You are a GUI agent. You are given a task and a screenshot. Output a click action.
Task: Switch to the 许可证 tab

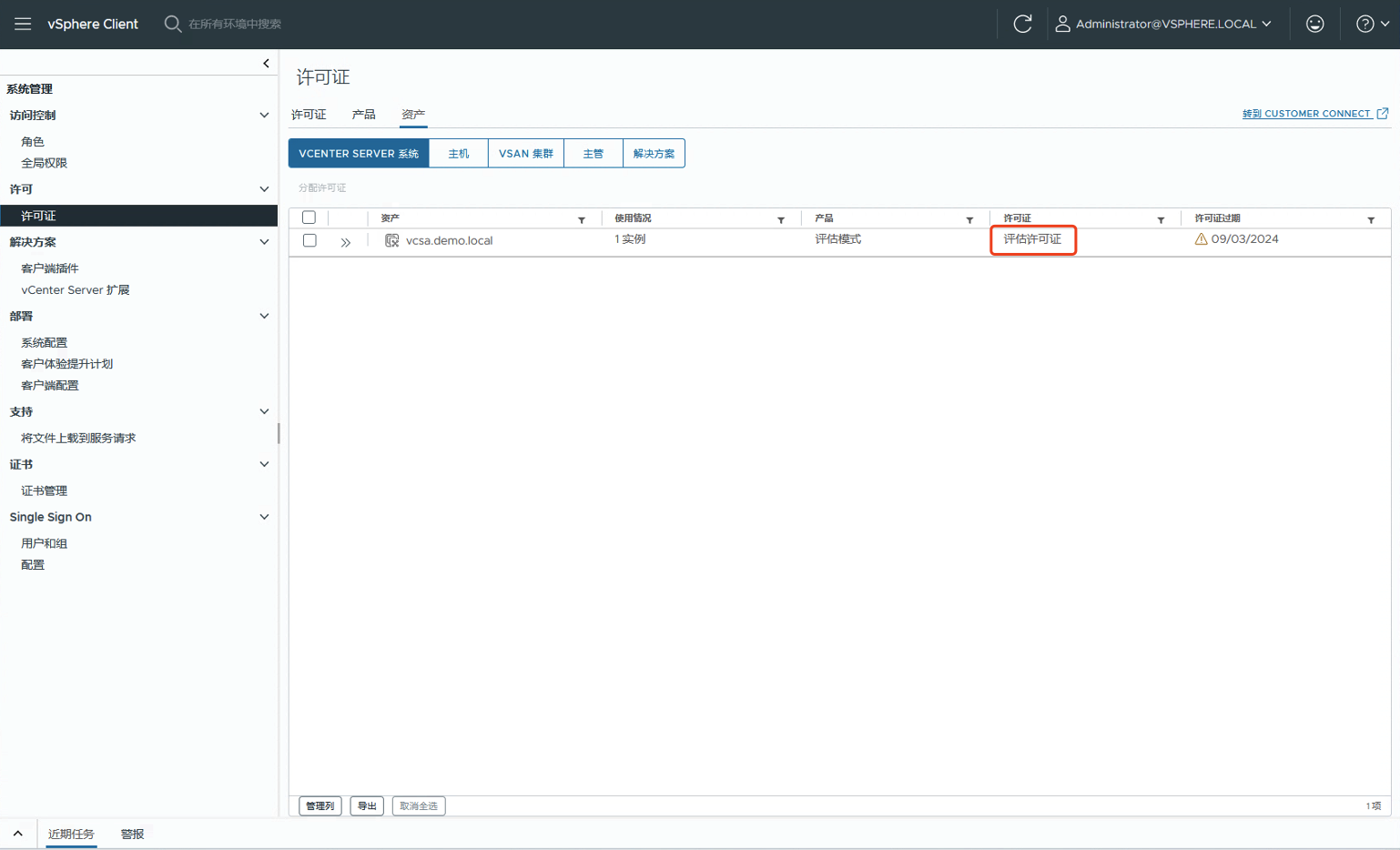pyautogui.click(x=309, y=115)
